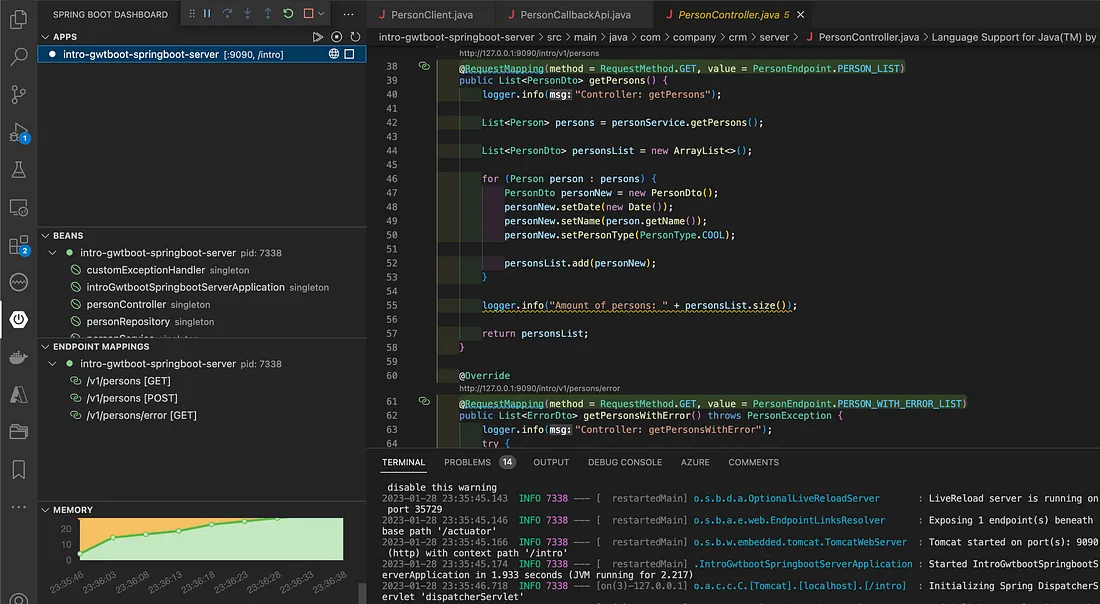The height and width of the screenshot is (604, 1100).
Task: Open Remote Explorer view
Action: click(19, 207)
